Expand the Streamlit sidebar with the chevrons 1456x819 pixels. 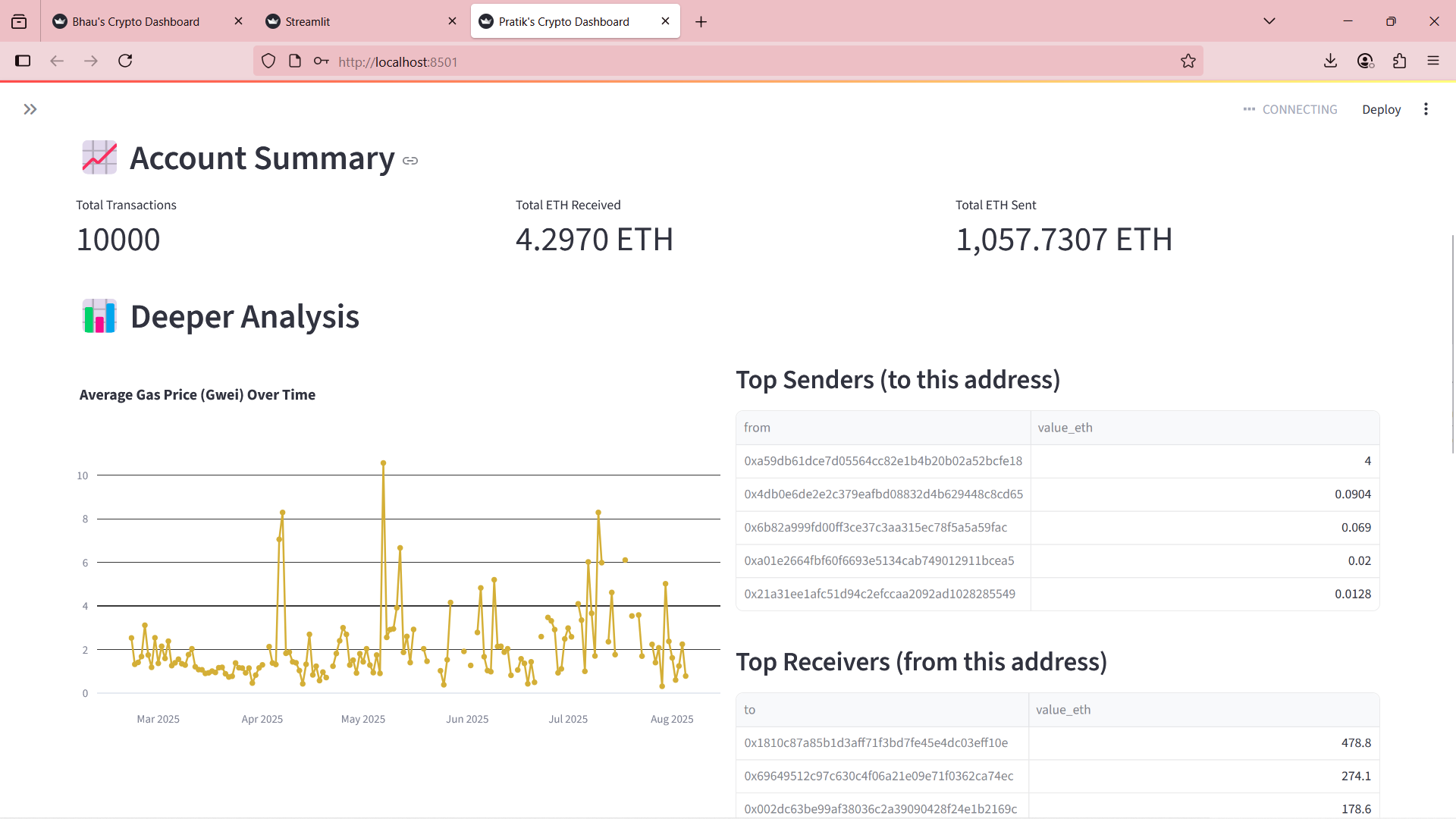tap(30, 108)
